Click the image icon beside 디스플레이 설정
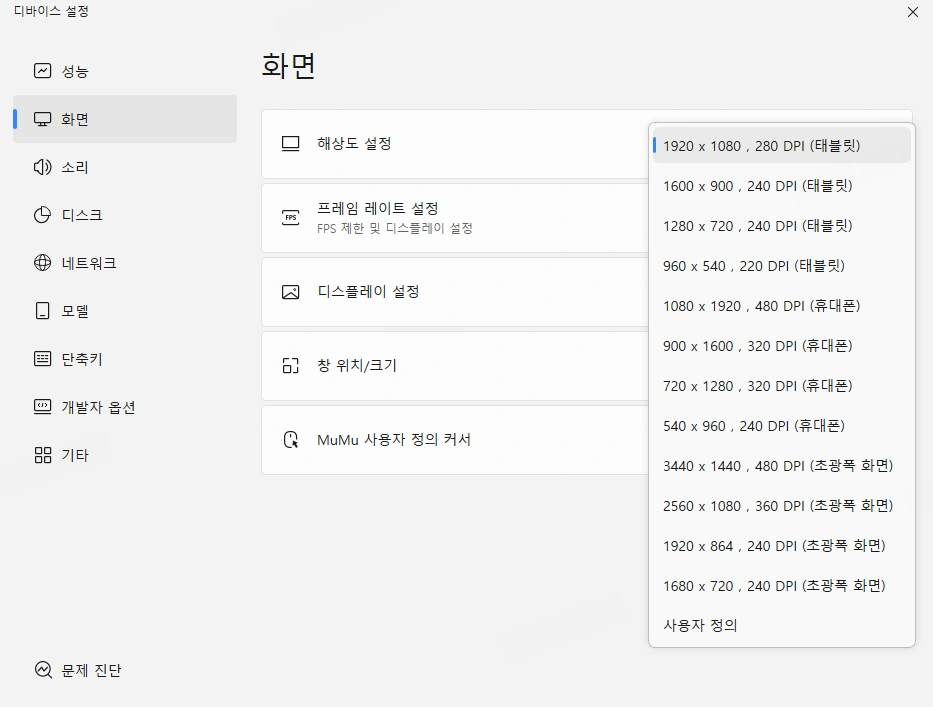Image resolution: width=933 pixels, height=707 pixels. (290, 292)
